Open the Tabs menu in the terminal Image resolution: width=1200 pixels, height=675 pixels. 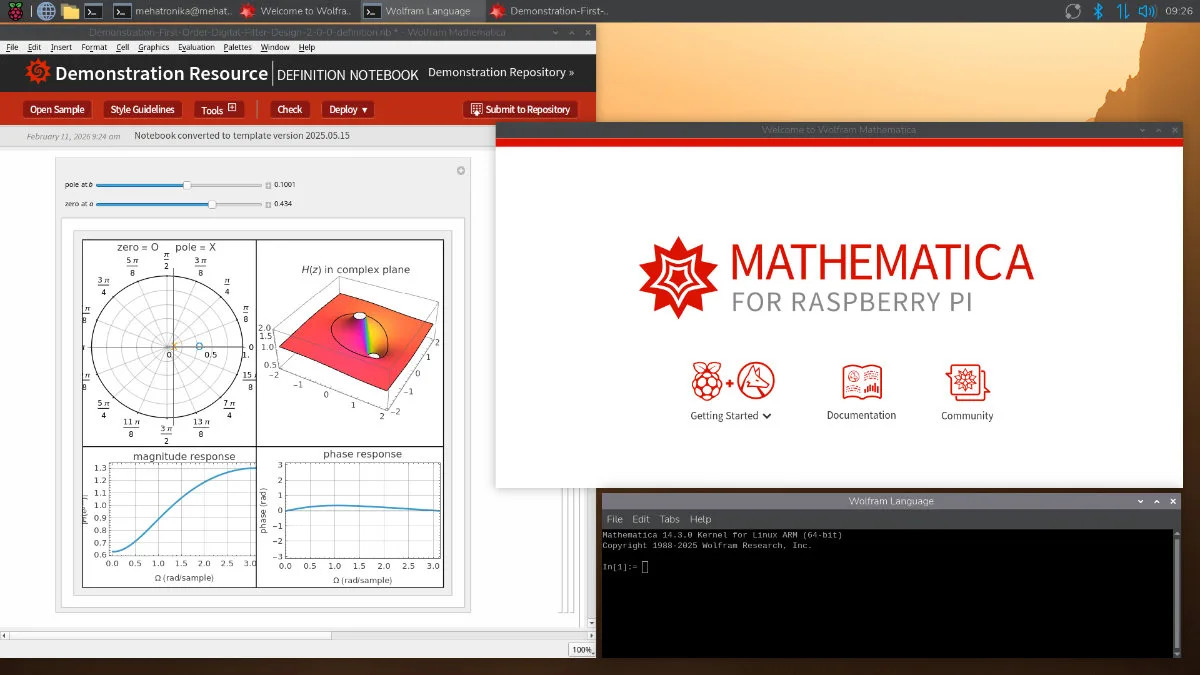(x=669, y=519)
